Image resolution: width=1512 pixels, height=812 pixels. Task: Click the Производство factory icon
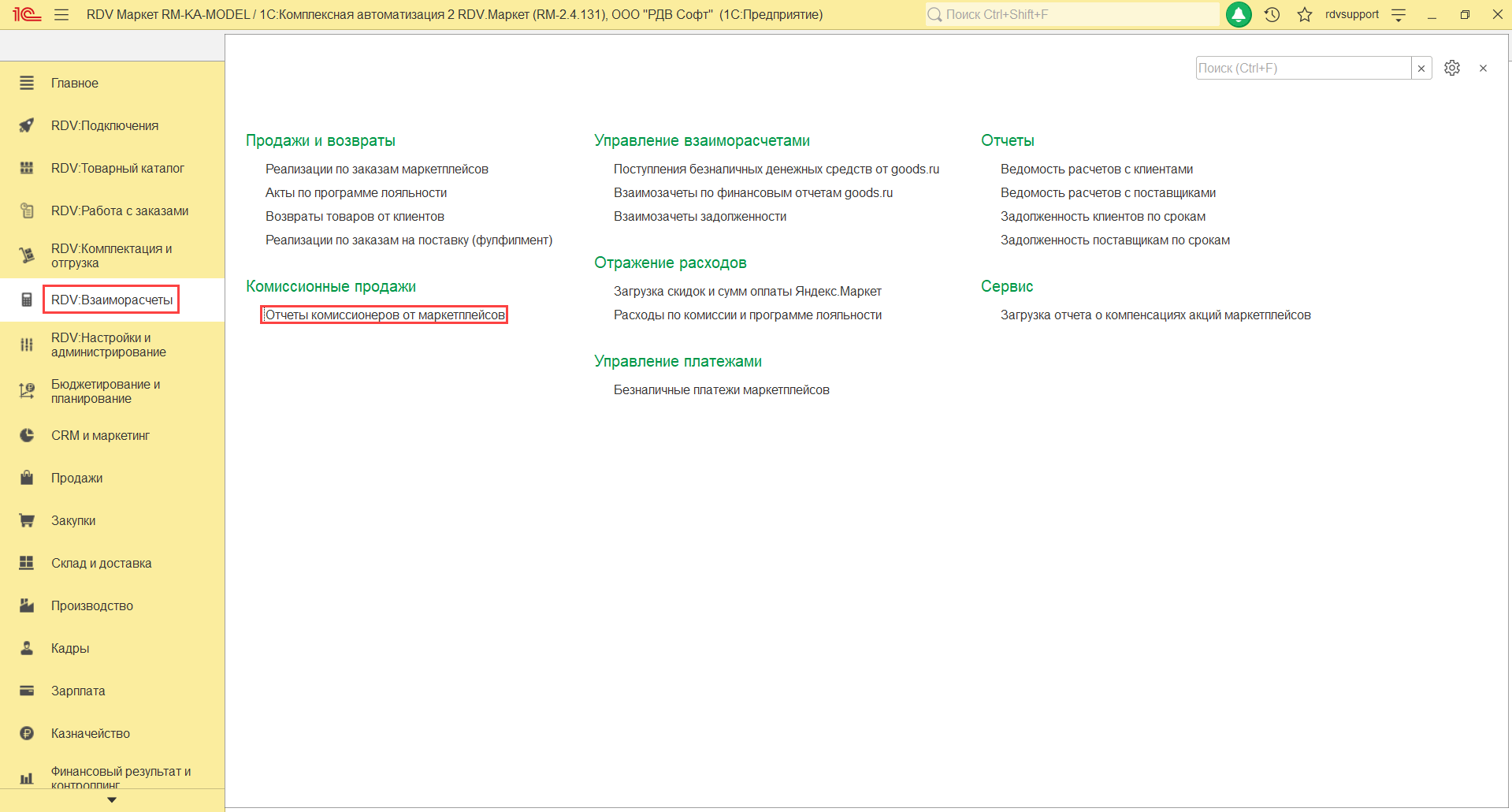27,605
